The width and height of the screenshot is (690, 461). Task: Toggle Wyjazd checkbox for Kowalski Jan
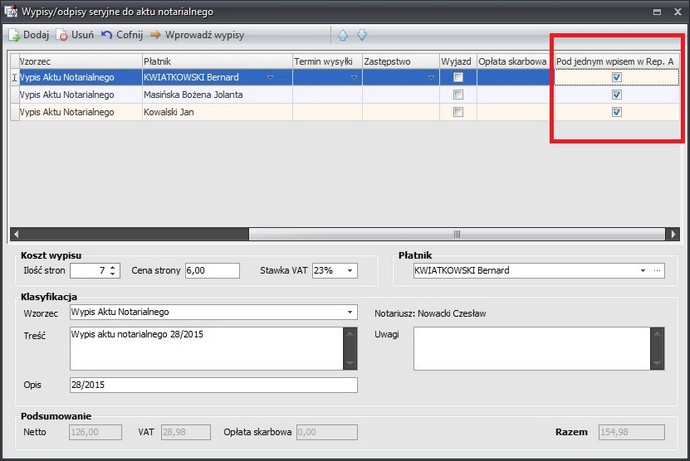point(458,112)
